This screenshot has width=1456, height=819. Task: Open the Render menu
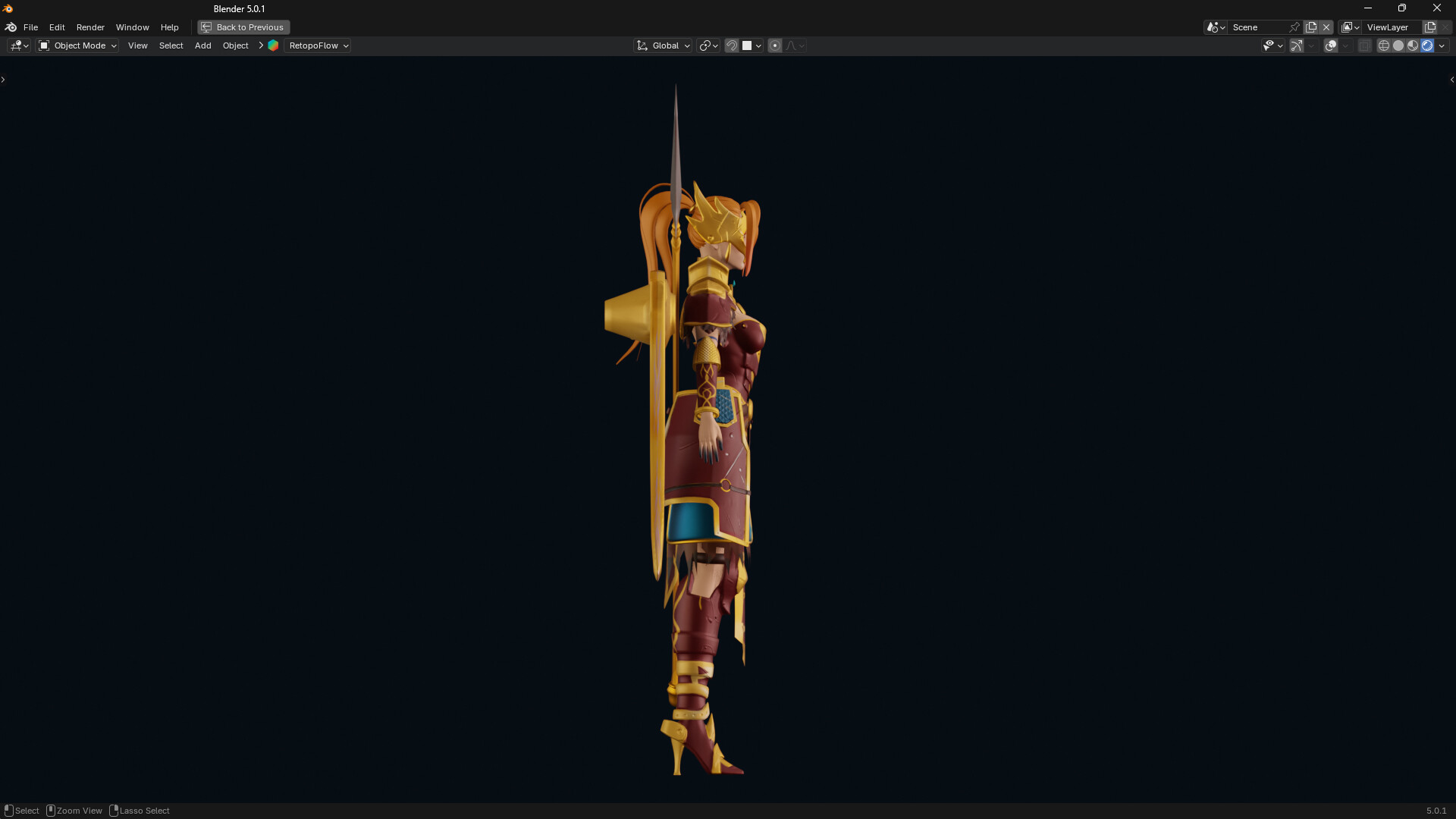coord(90,27)
